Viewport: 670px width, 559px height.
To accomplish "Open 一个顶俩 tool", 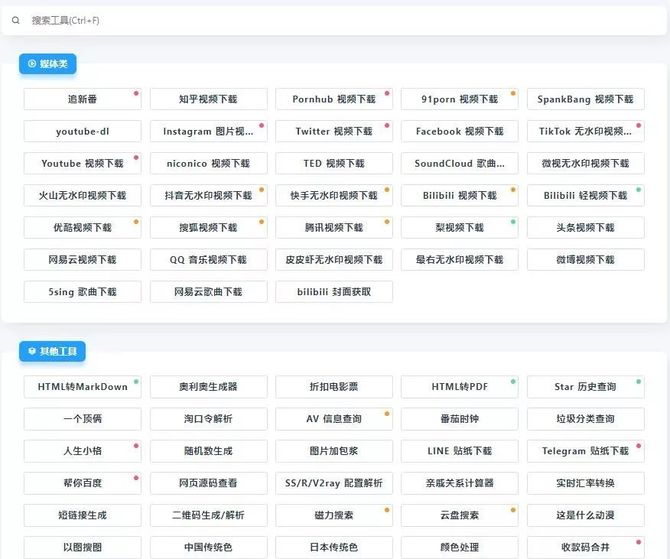I will pyautogui.click(x=82, y=419).
